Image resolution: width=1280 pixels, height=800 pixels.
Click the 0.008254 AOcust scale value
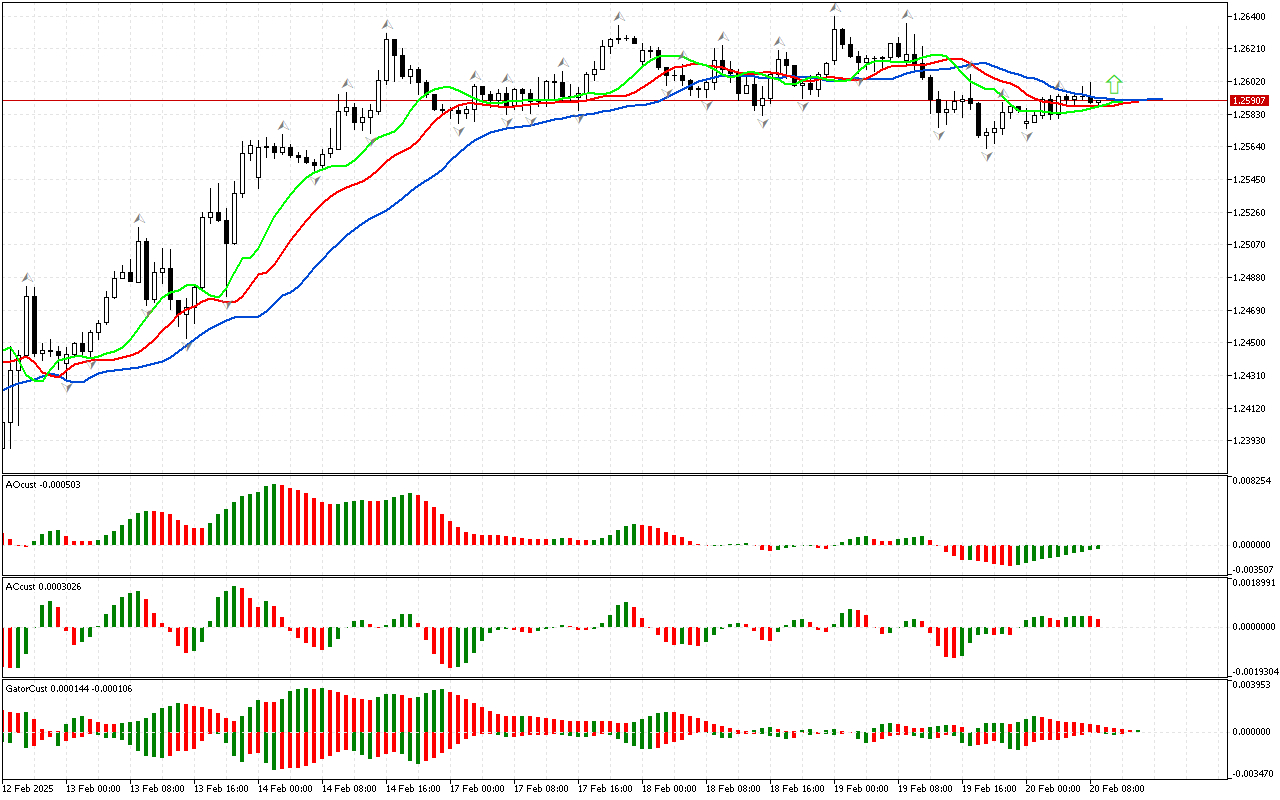pyautogui.click(x=1252, y=481)
